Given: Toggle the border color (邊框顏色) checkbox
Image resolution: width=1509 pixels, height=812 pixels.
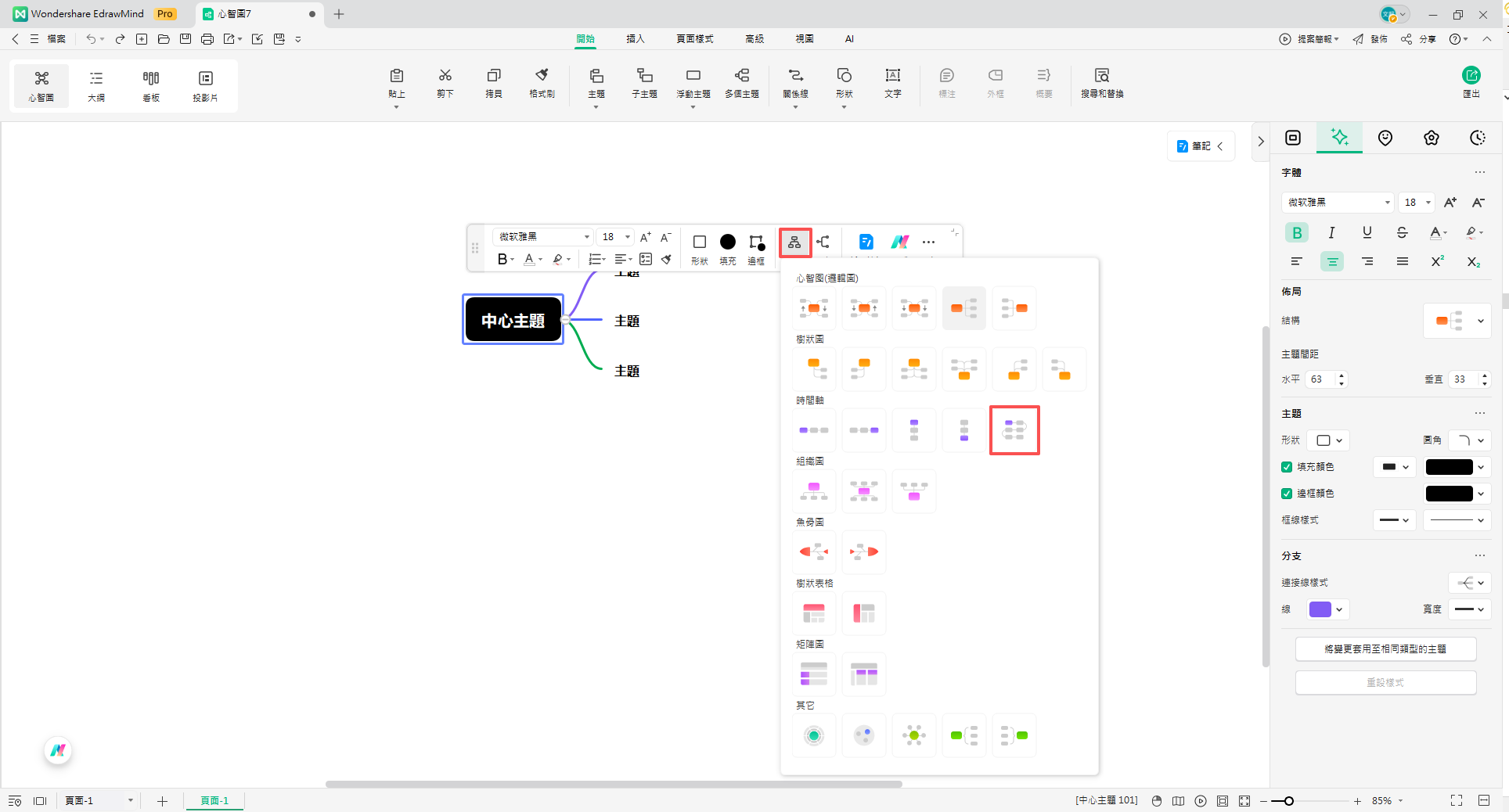Looking at the screenshot, I should tap(1287, 494).
